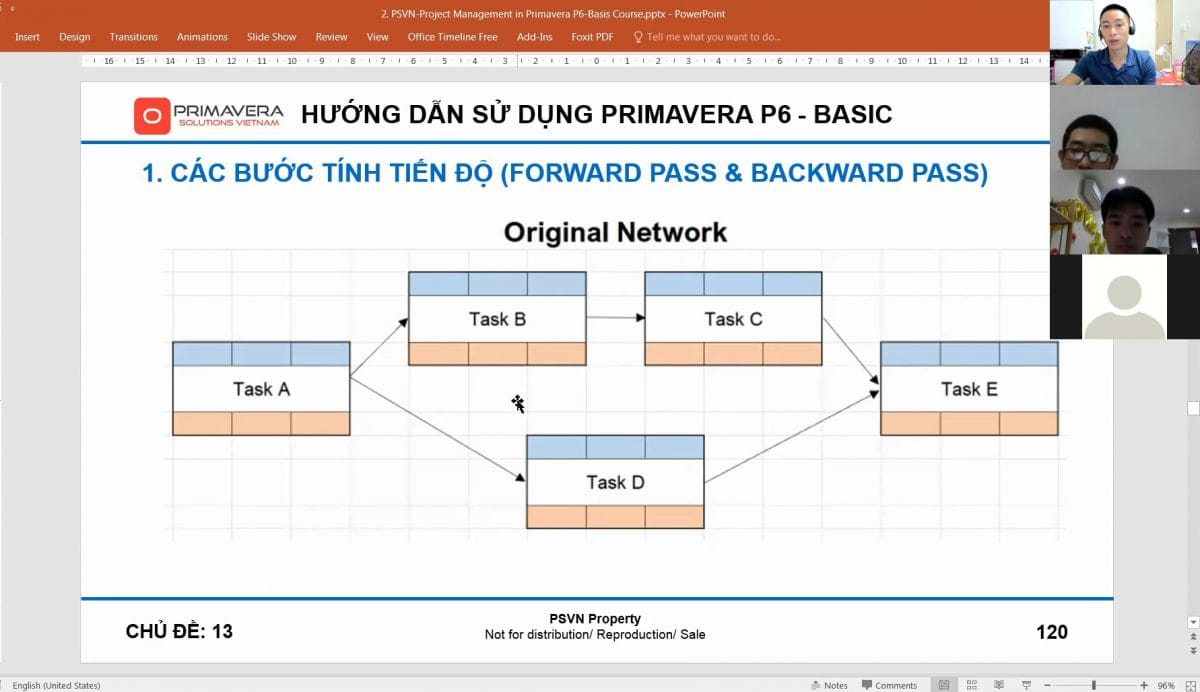Open the Comments pane button
1200x692 pixels.
point(889,685)
